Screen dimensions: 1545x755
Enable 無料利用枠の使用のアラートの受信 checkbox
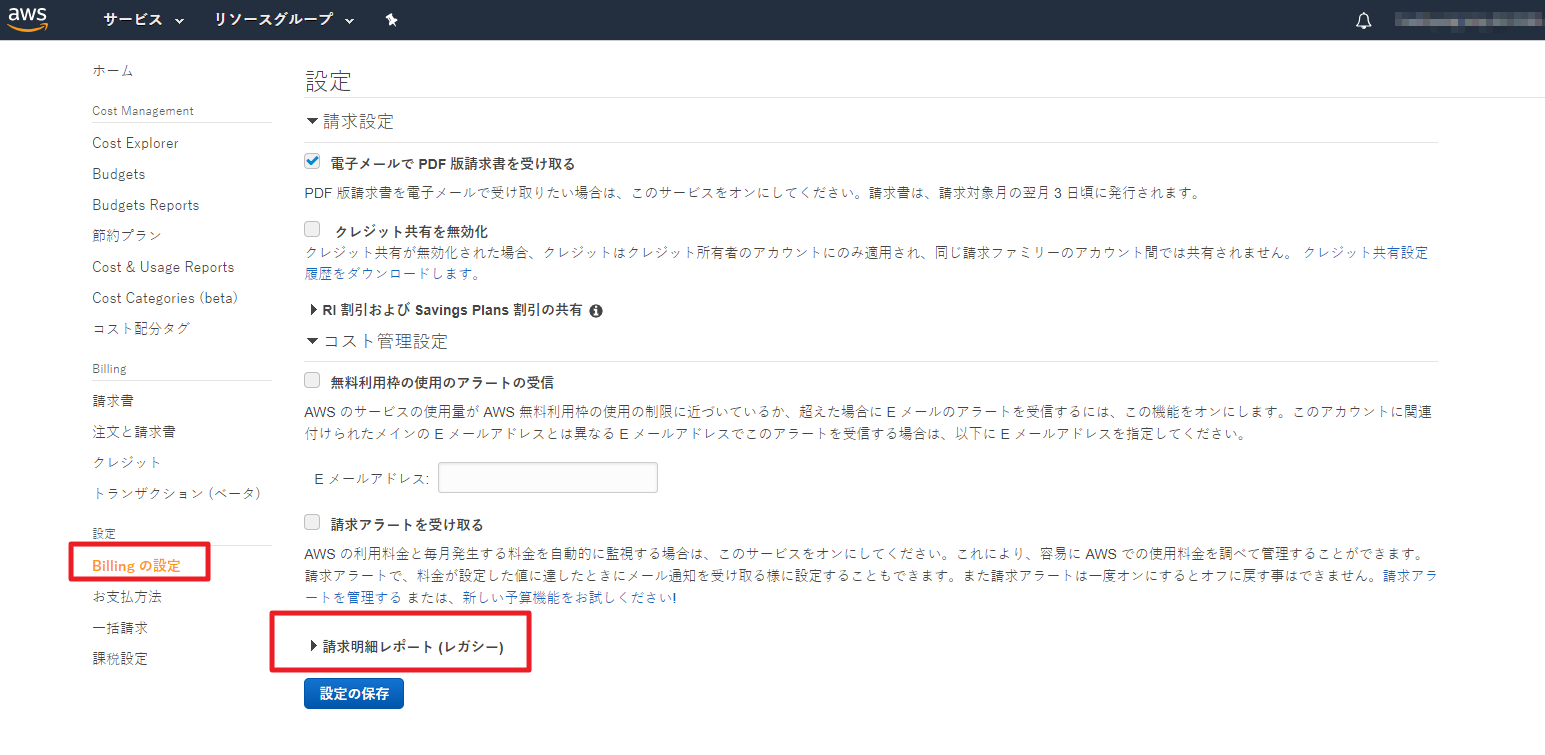point(312,381)
